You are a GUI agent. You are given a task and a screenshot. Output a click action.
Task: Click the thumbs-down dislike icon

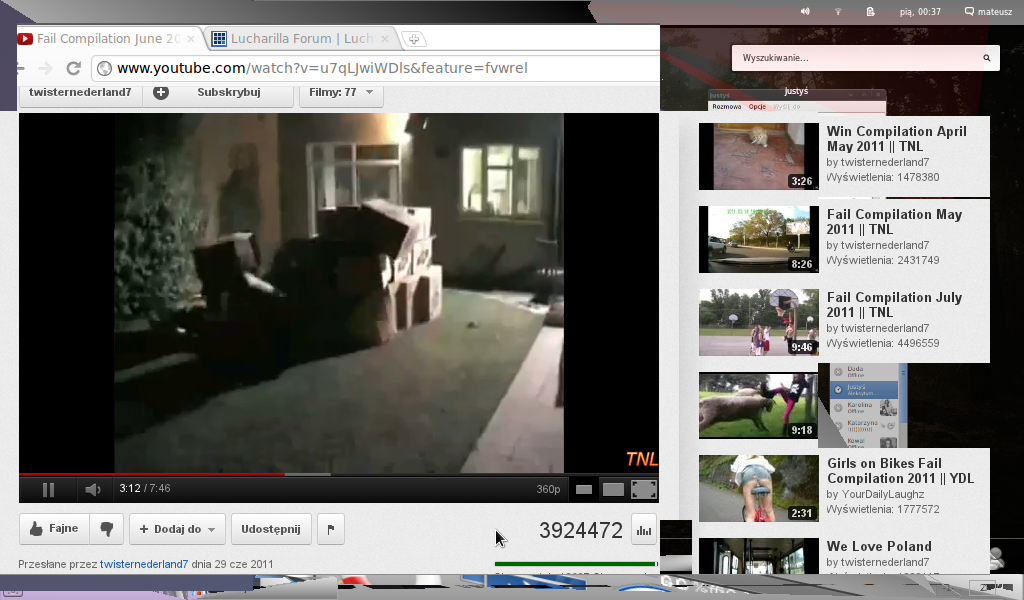point(106,529)
